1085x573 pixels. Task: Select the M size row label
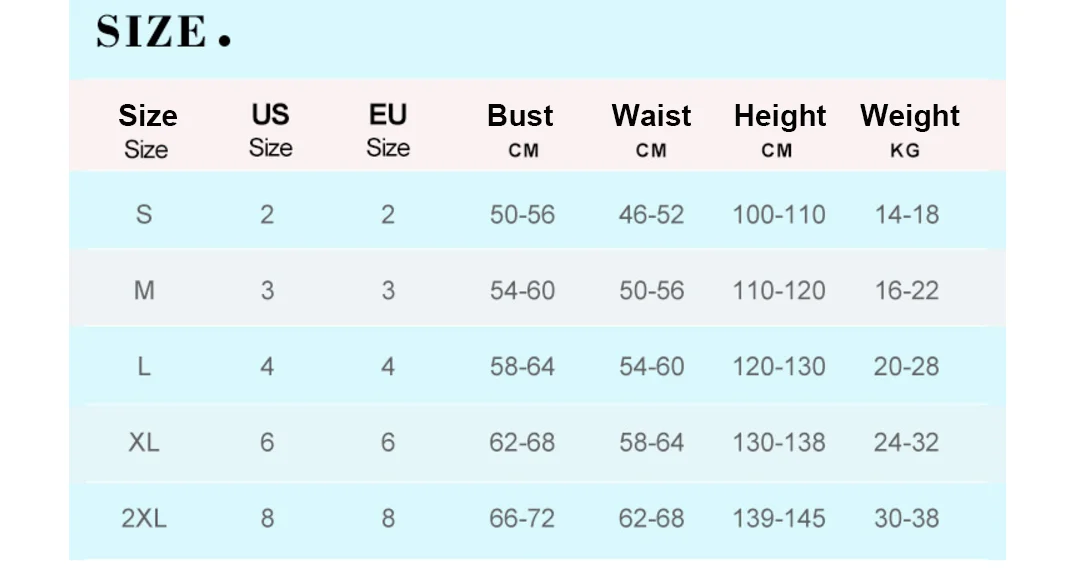pos(144,290)
